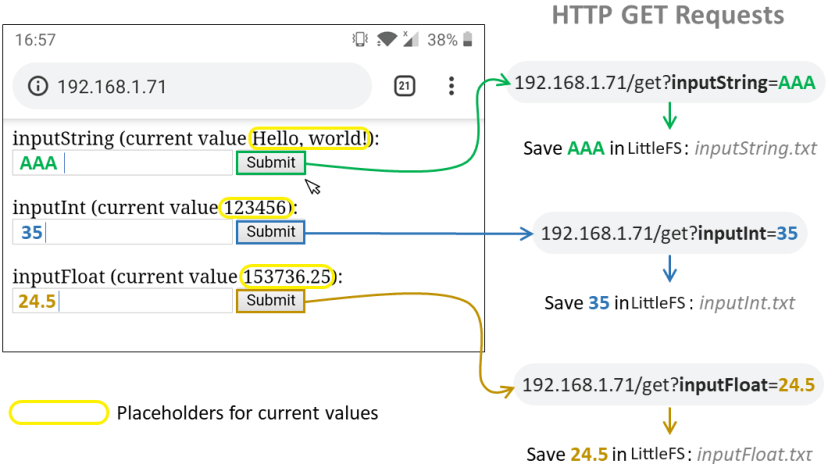Click the get?inputString=AAA request URL
The height and width of the screenshot is (464, 828).
pos(665,84)
